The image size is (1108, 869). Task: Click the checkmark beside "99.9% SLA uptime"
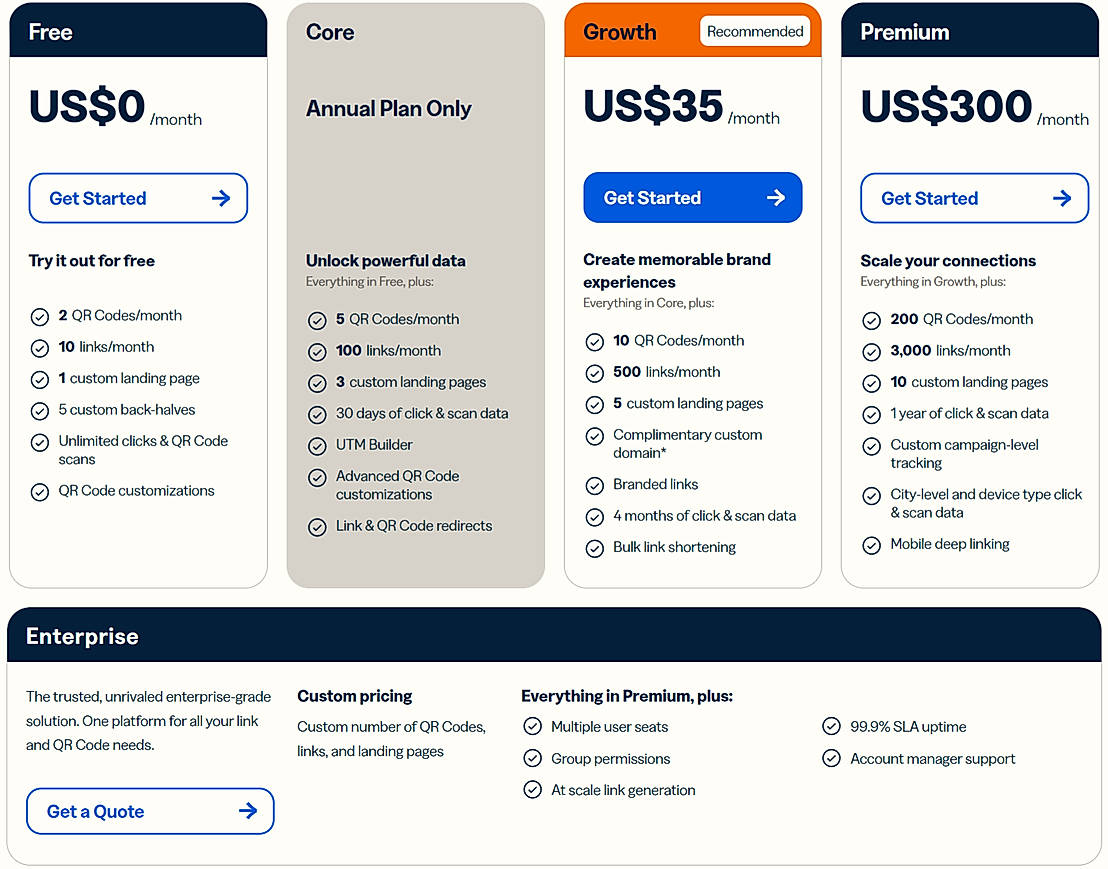(831, 727)
